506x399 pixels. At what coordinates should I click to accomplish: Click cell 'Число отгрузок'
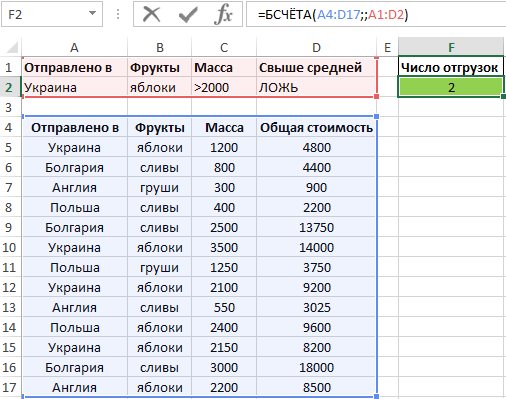click(x=451, y=67)
